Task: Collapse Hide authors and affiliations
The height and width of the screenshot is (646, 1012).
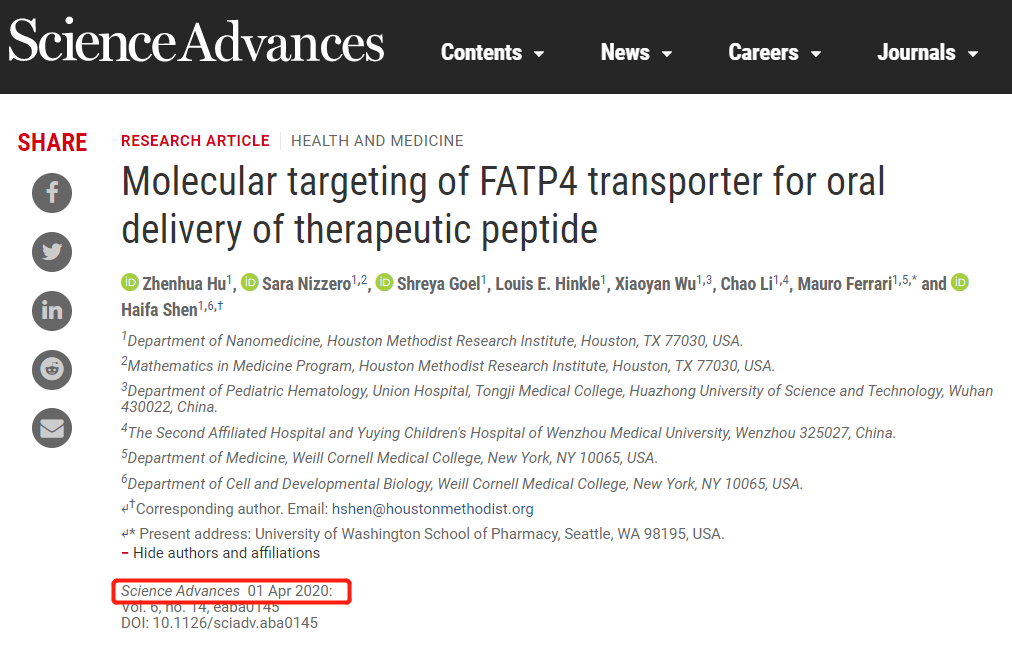Action: pyautogui.click(x=221, y=553)
